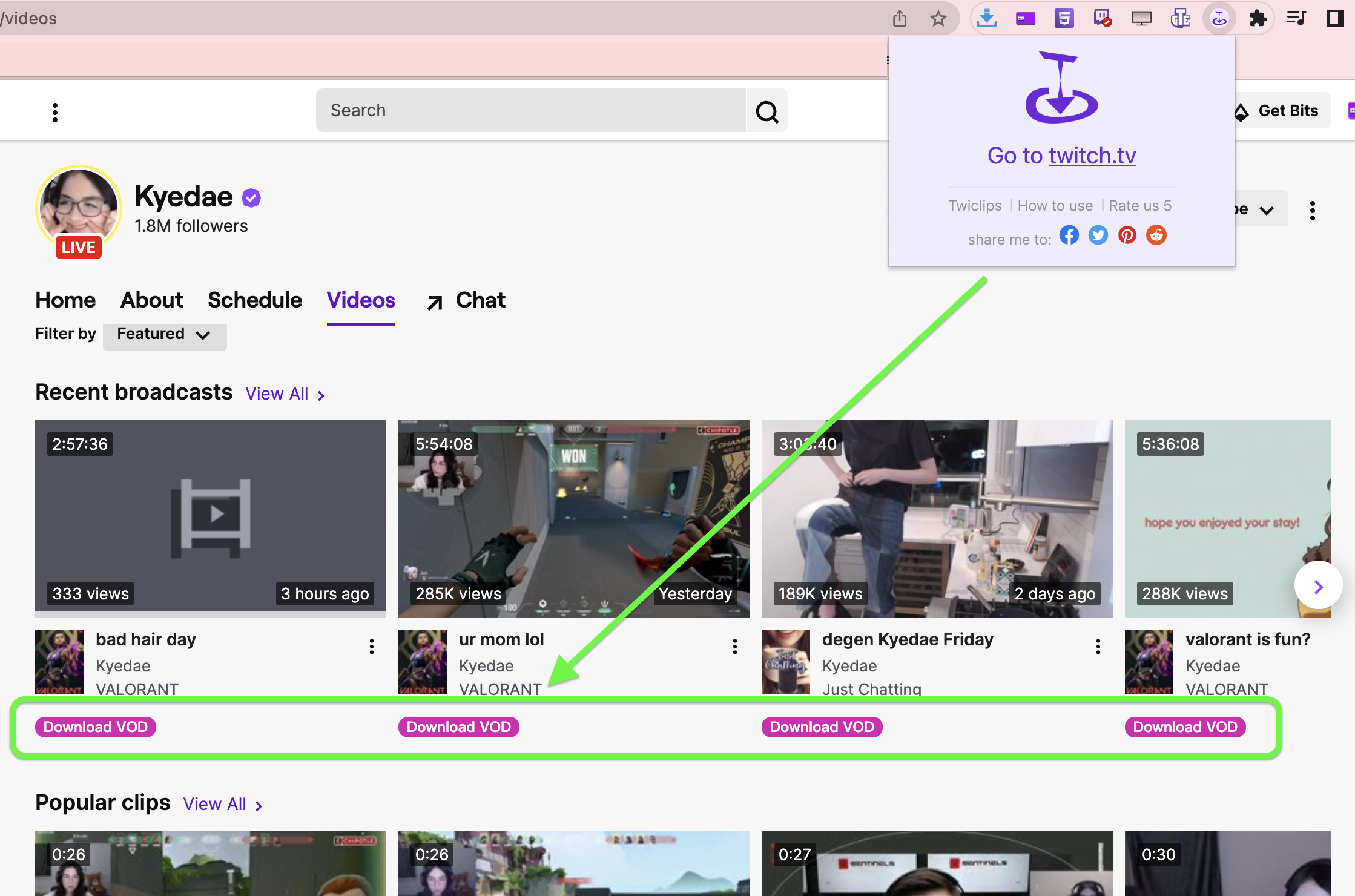This screenshot has height=896, width=1355.
Task: Click the verified badge next to Kyedae
Action: pyautogui.click(x=251, y=197)
